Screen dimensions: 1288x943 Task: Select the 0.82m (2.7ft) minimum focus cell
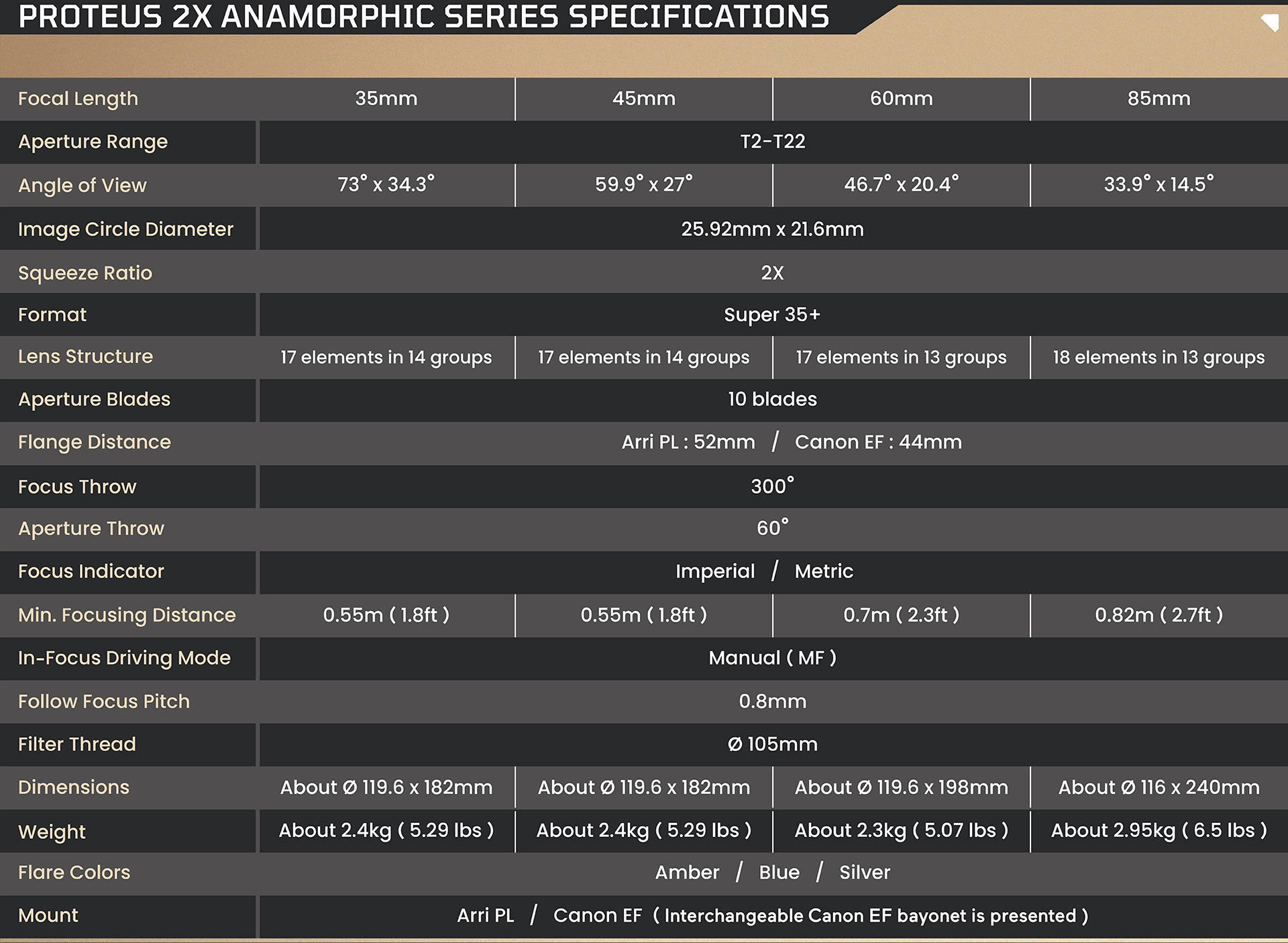[x=1159, y=615]
